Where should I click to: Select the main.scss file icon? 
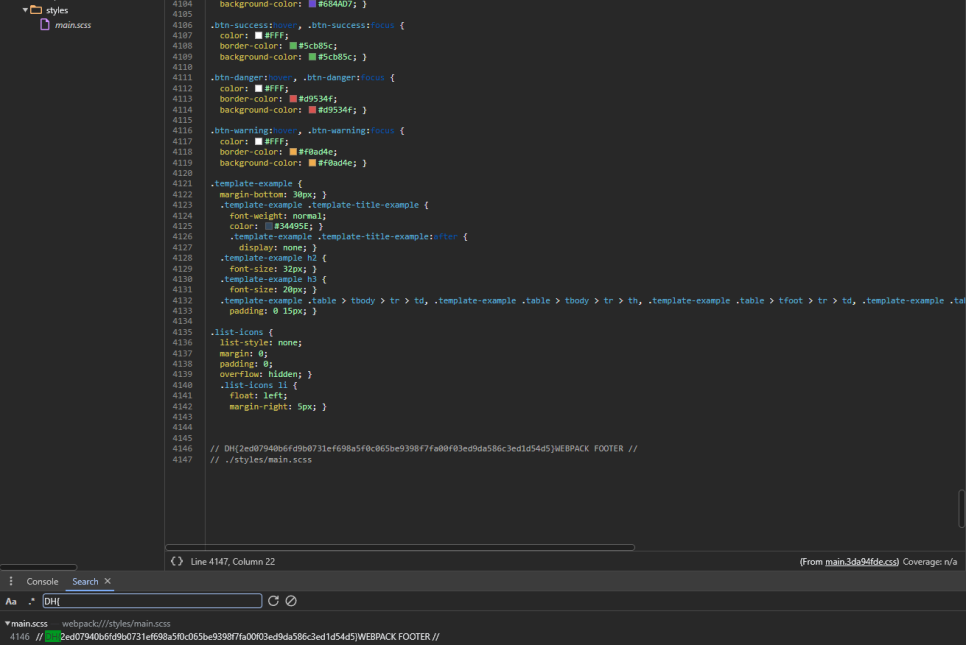click(x=45, y=25)
